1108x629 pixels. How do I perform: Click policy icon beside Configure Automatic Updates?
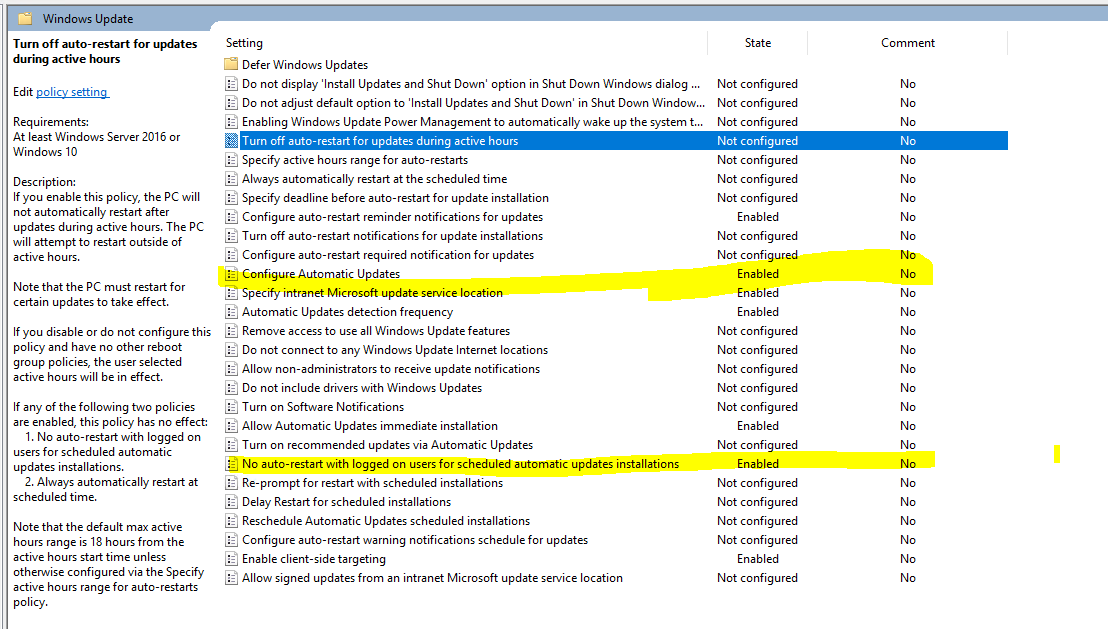click(232, 274)
